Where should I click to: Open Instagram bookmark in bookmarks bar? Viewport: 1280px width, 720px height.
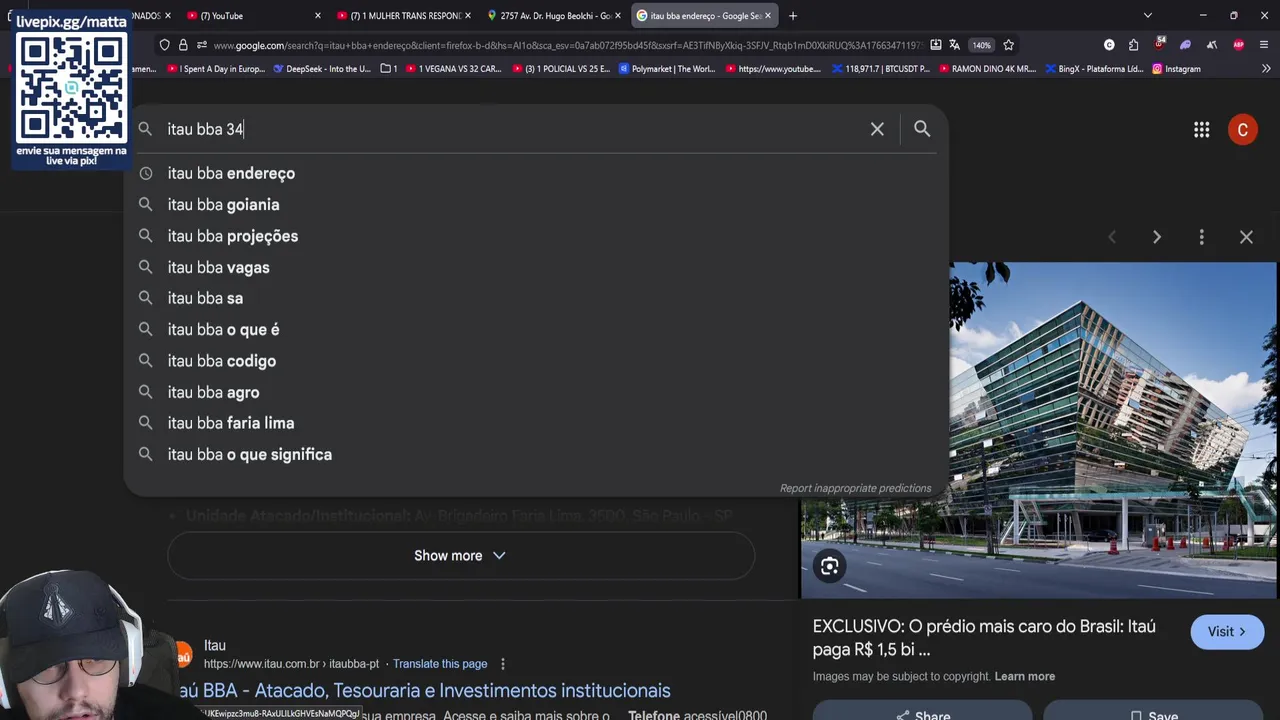(1176, 69)
